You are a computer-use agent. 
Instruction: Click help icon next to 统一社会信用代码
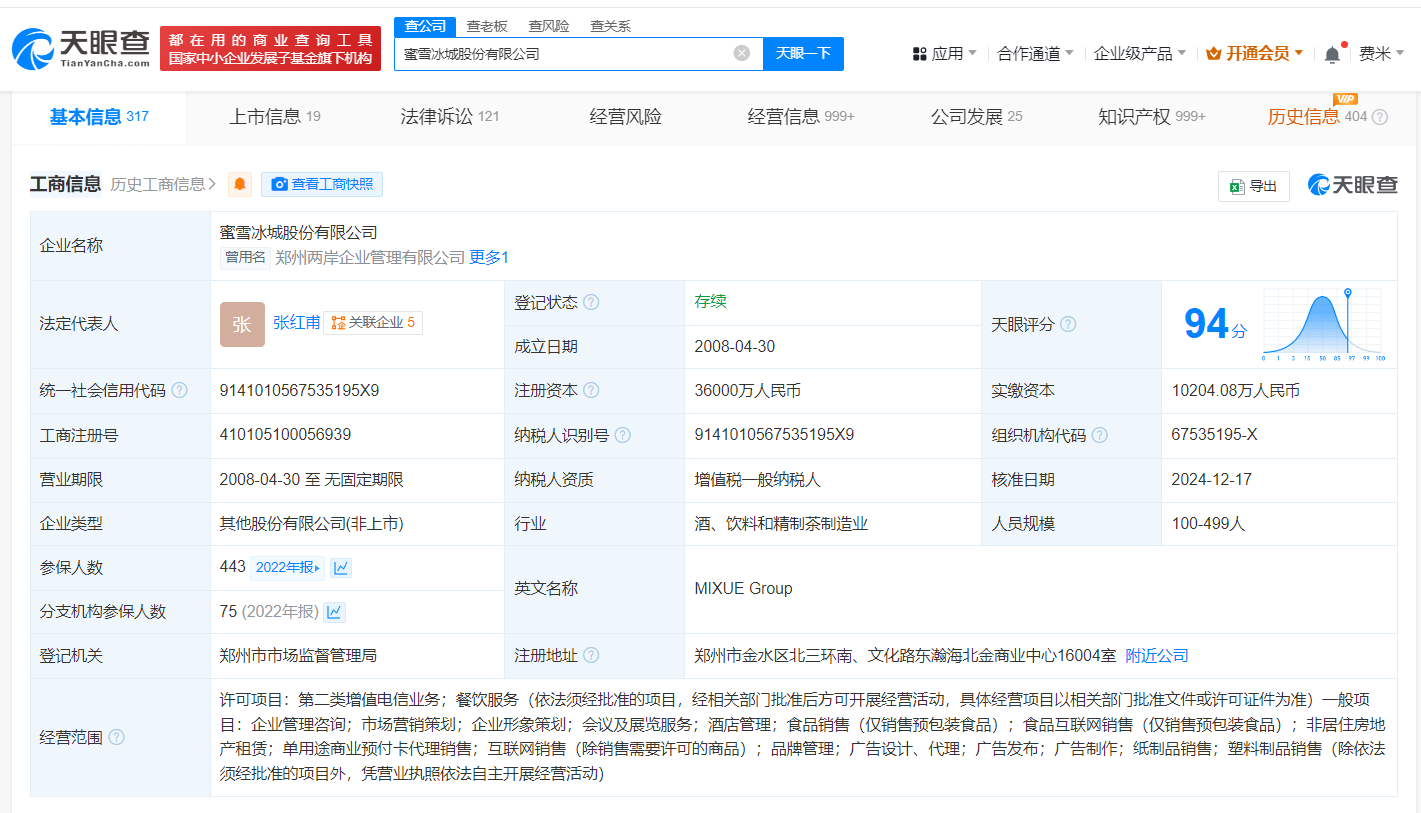click(179, 391)
